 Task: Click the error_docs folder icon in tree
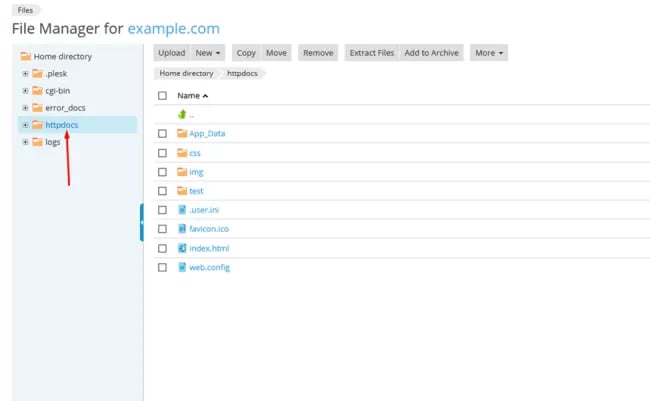tap(37, 108)
